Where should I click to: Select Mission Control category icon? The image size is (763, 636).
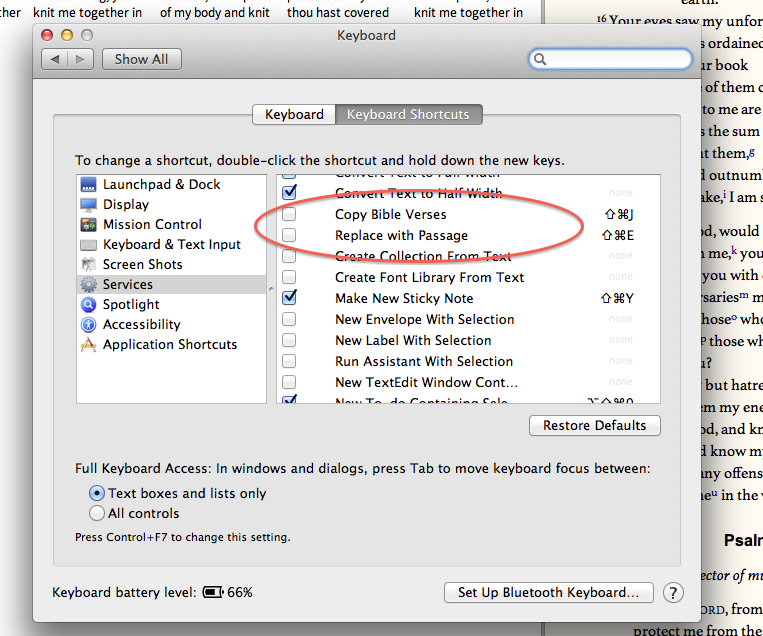pos(88,224)
